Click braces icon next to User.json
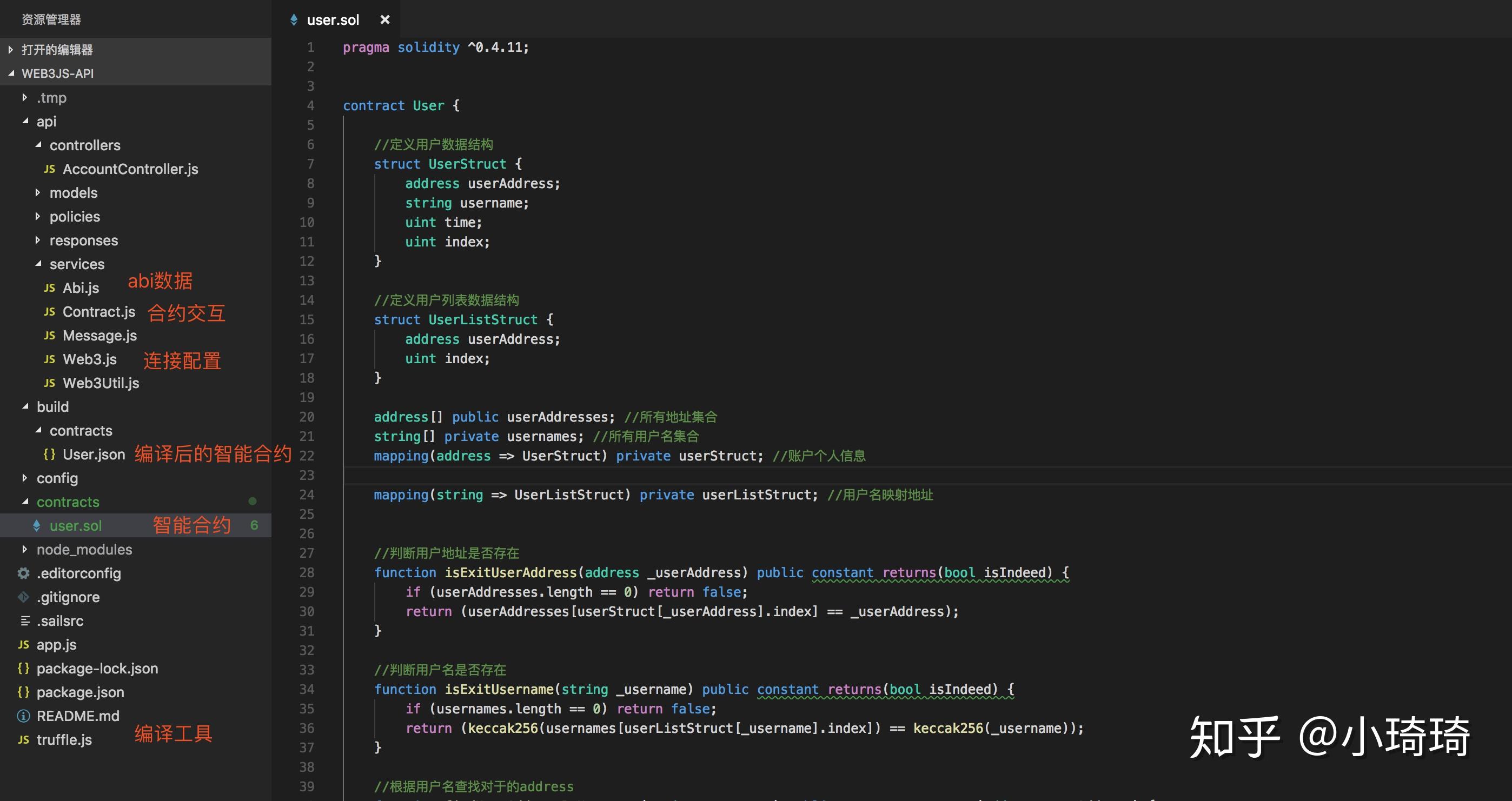 [x=49, y=454]
